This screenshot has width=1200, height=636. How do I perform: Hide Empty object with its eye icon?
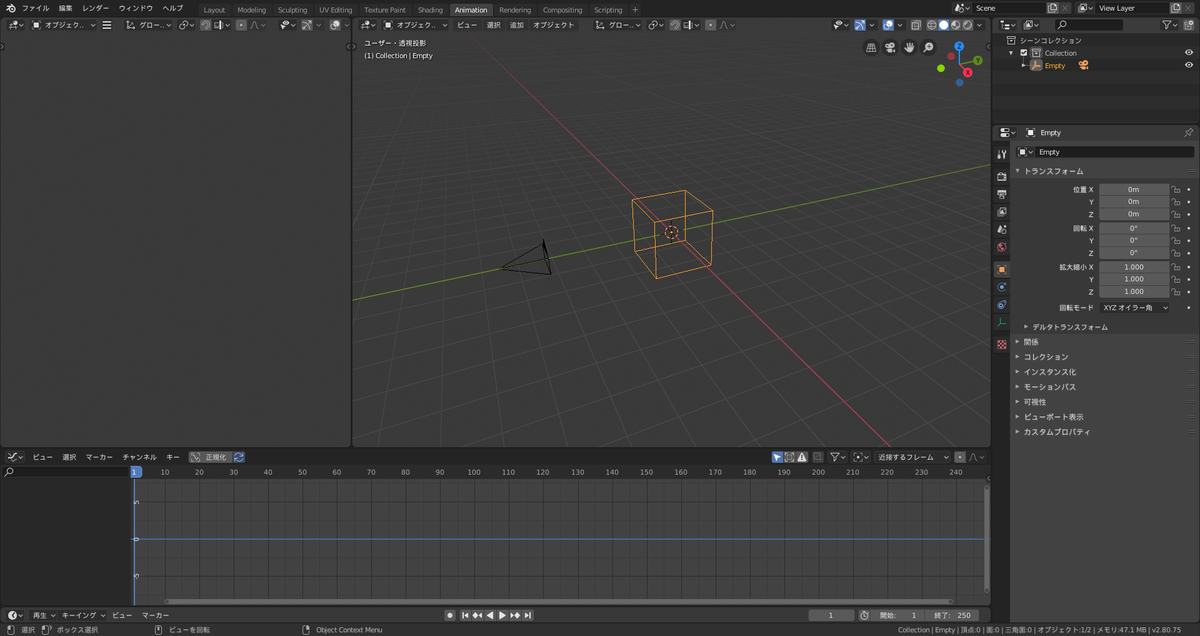pos(1189,65)
